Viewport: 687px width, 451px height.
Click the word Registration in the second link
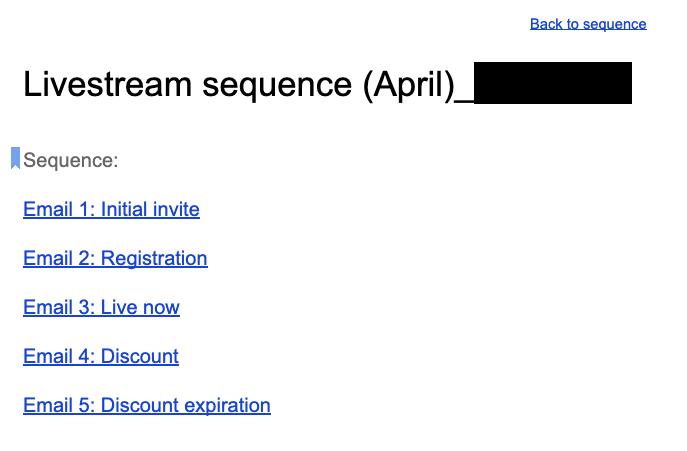pos(154,258)
